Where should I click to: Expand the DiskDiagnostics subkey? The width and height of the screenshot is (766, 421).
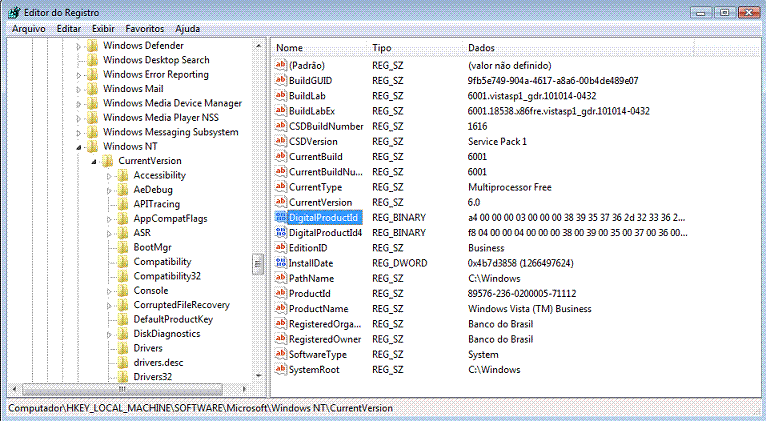point(109,335)
